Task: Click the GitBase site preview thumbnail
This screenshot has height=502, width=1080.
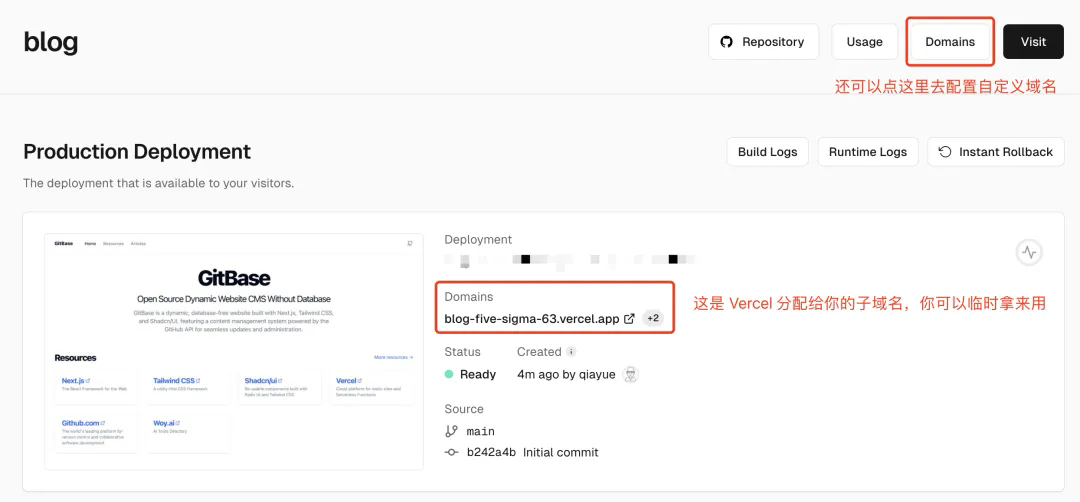Action: click(x=234, y=352)
